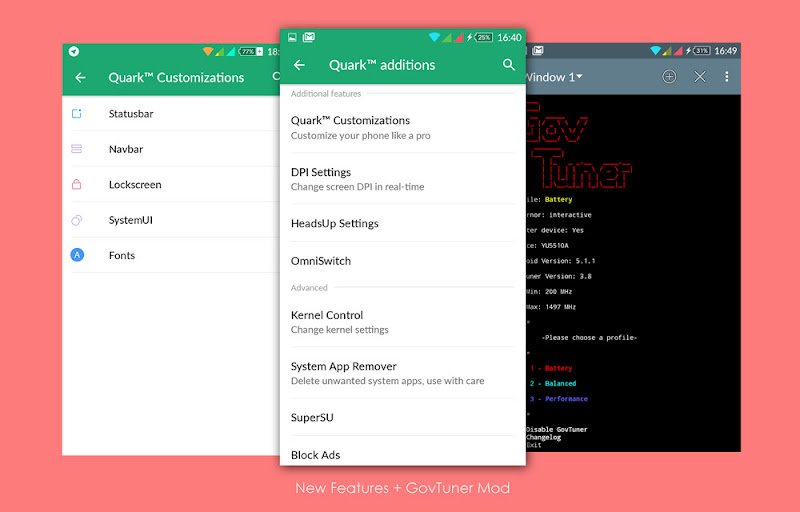Image resolution: width=800 pixels, height=512 pixels.
Task: Open SuperSU item
Action: pos(403,417)
